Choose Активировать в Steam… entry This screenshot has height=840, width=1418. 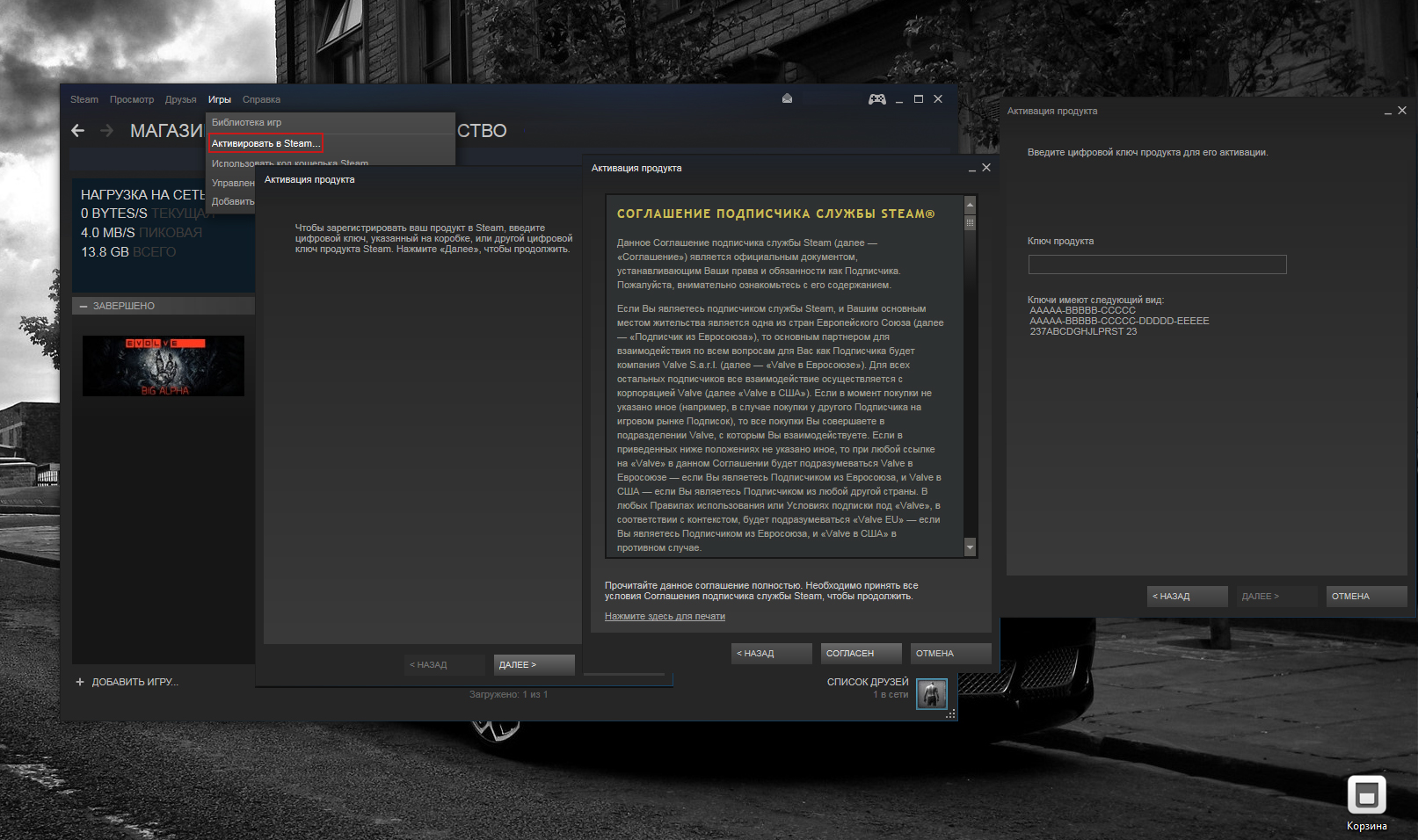265,143
